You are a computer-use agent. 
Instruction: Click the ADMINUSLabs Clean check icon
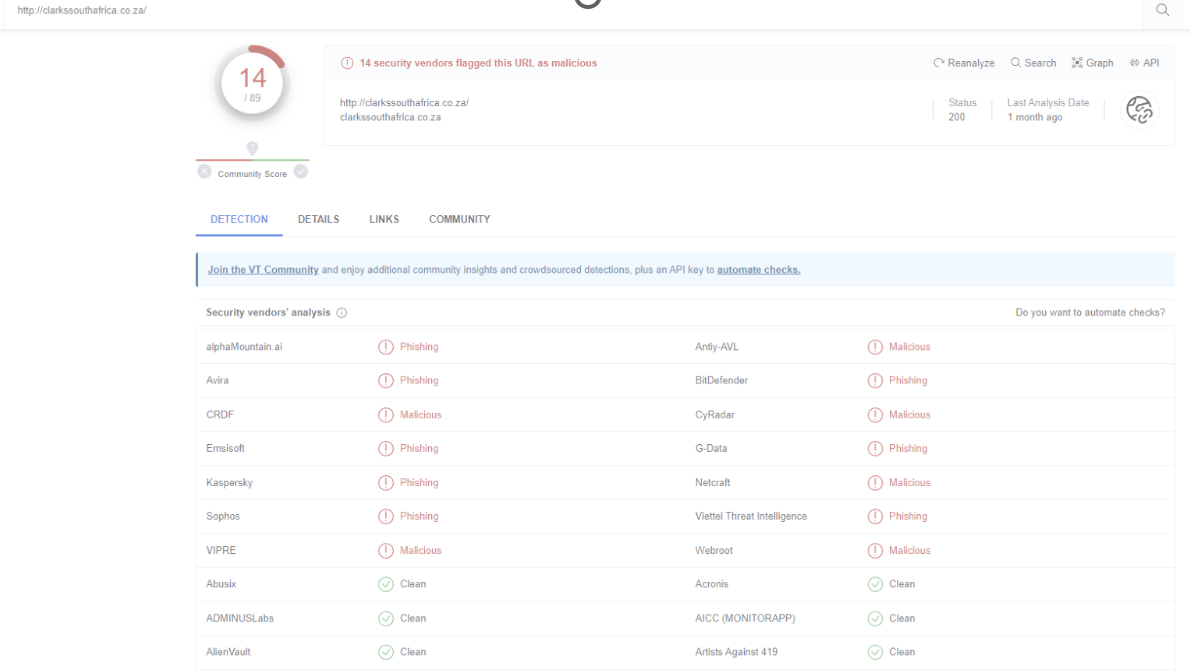point(386,618)
